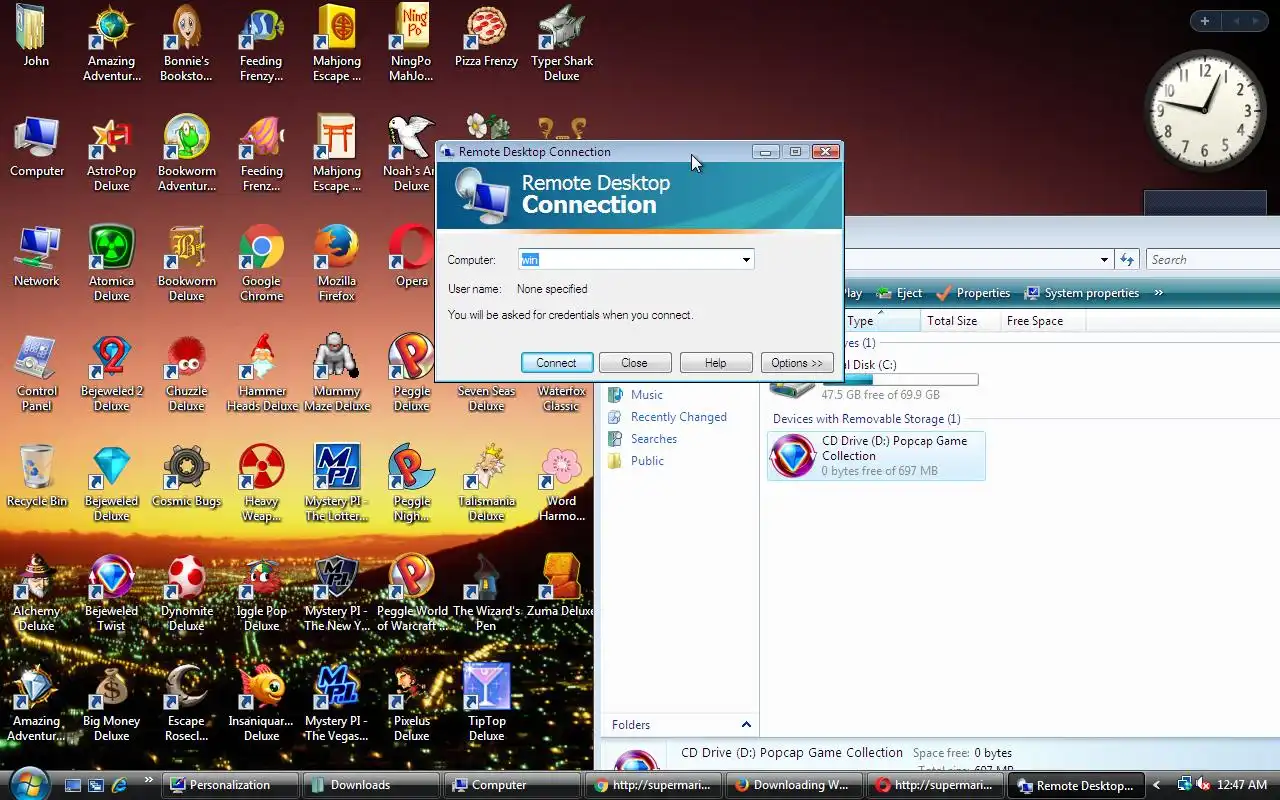Screen dimensions: 1280x800
Task: Open Heavy Weapon shortcut
Action: (x=261, y=484)
